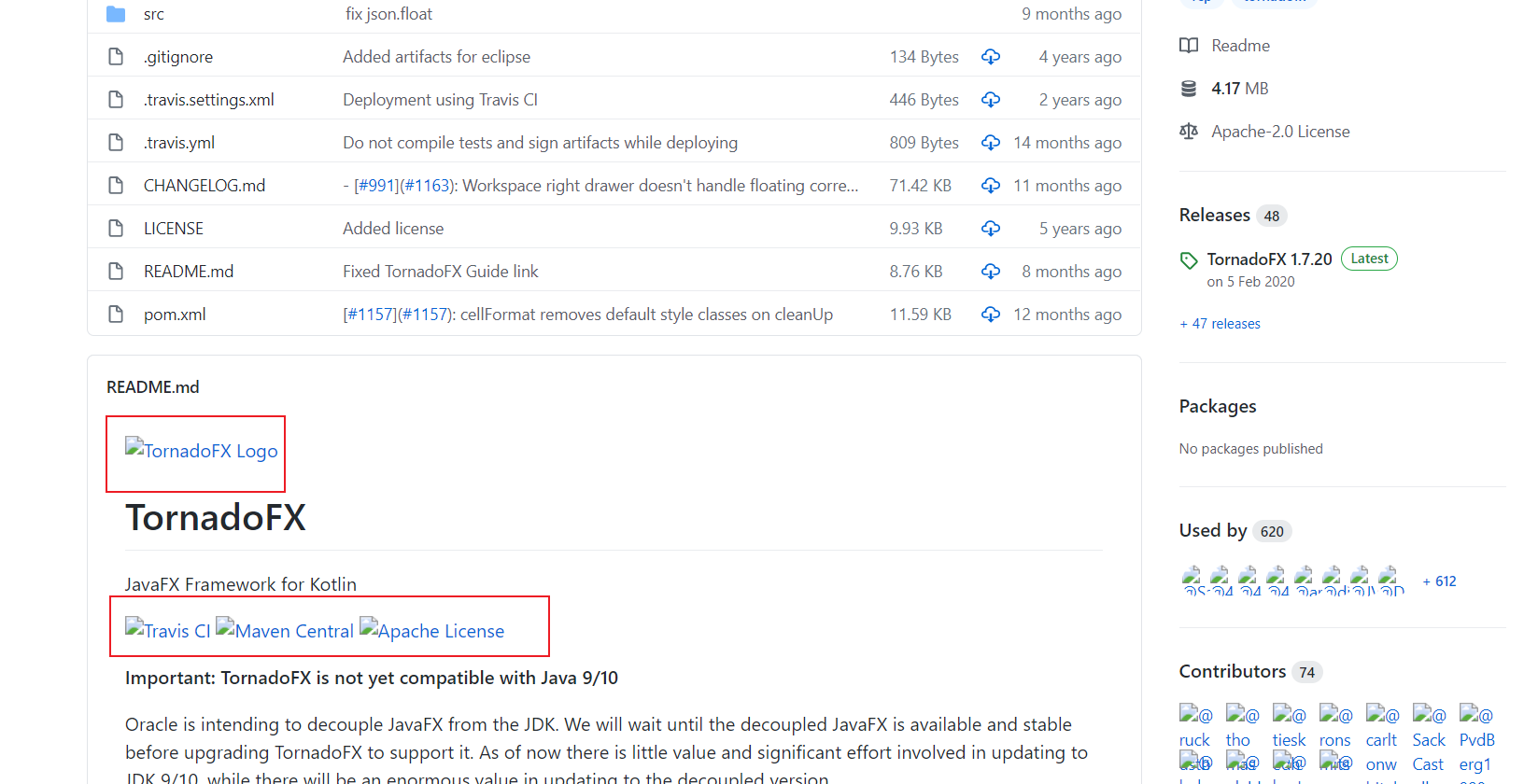Open the .travis.settings.xml file

point(209,100)
